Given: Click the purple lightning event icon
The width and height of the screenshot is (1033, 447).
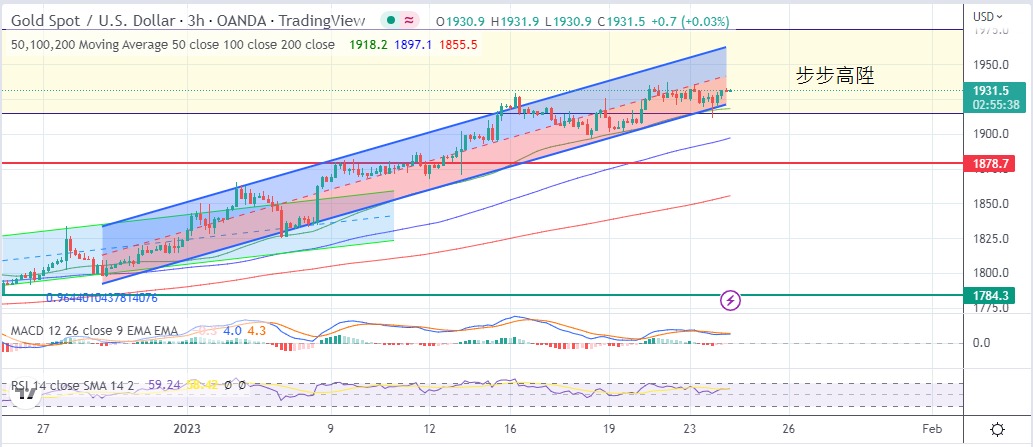Looking at the screenshot, I should [x=731, y=299].
